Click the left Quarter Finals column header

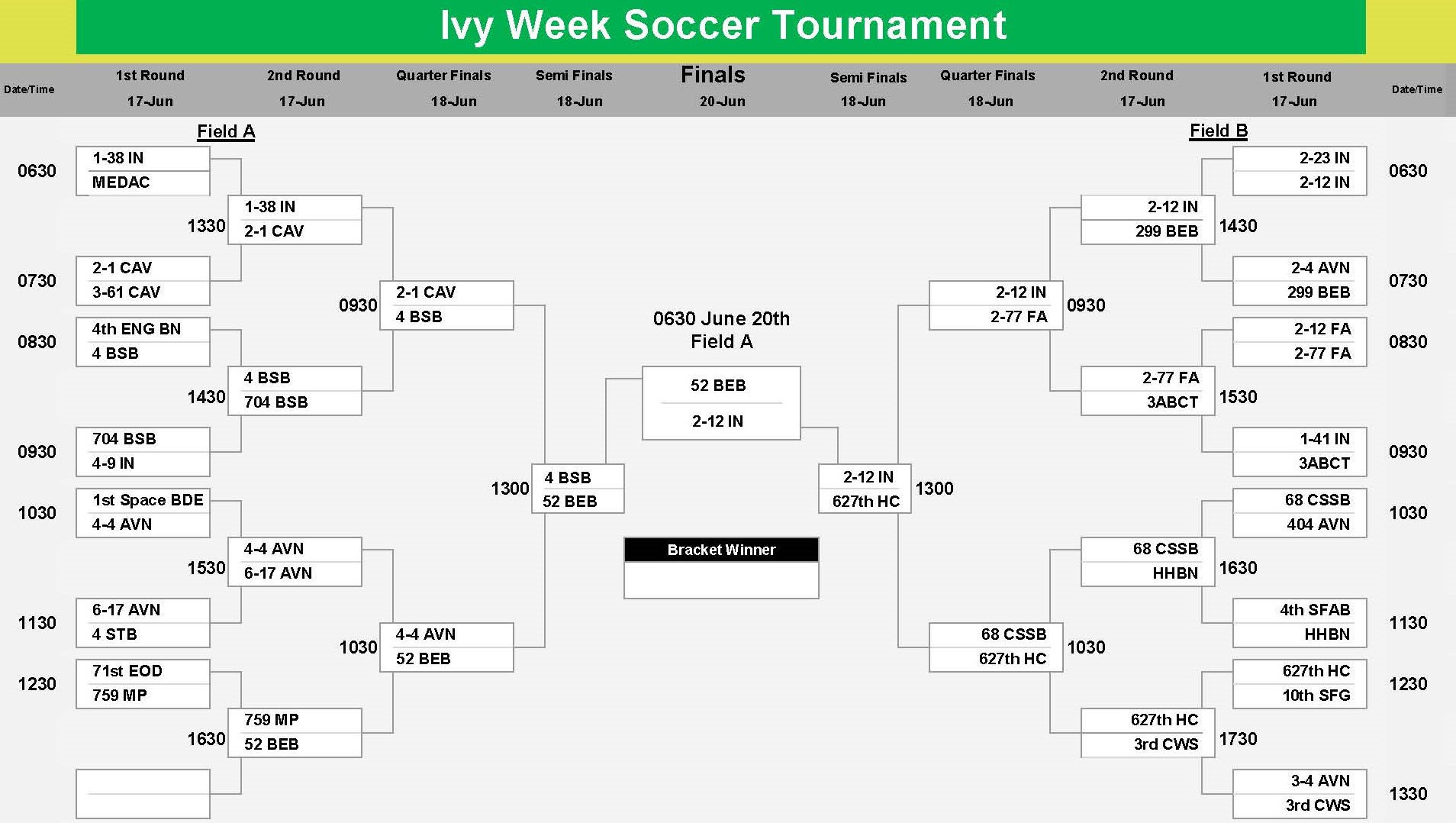pos(443,76)
